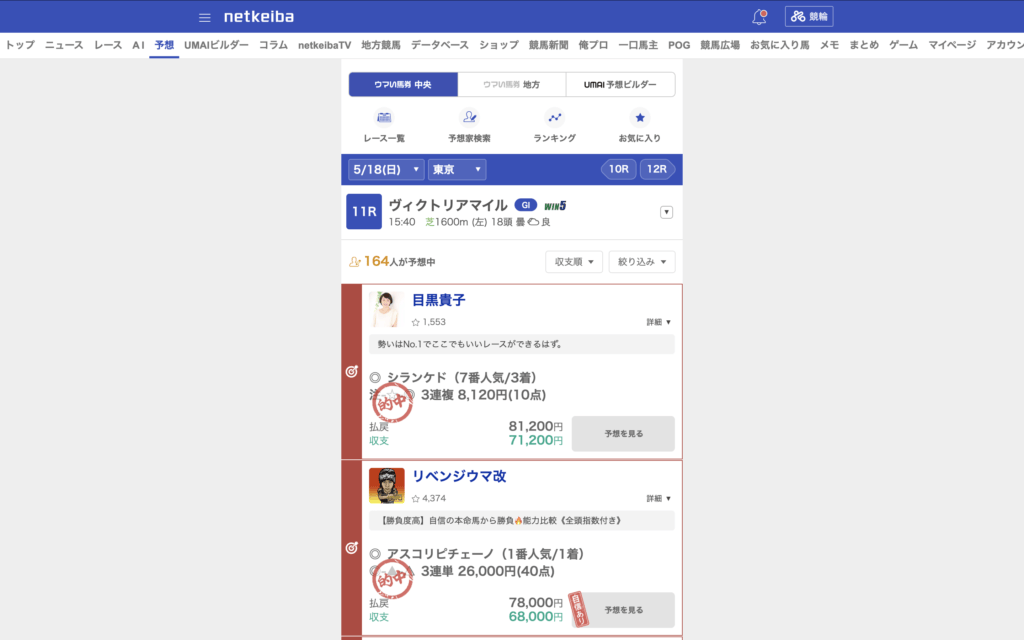
Task: Select the ウマい馬券 地方 tab
Action: (x=511, y=84)
